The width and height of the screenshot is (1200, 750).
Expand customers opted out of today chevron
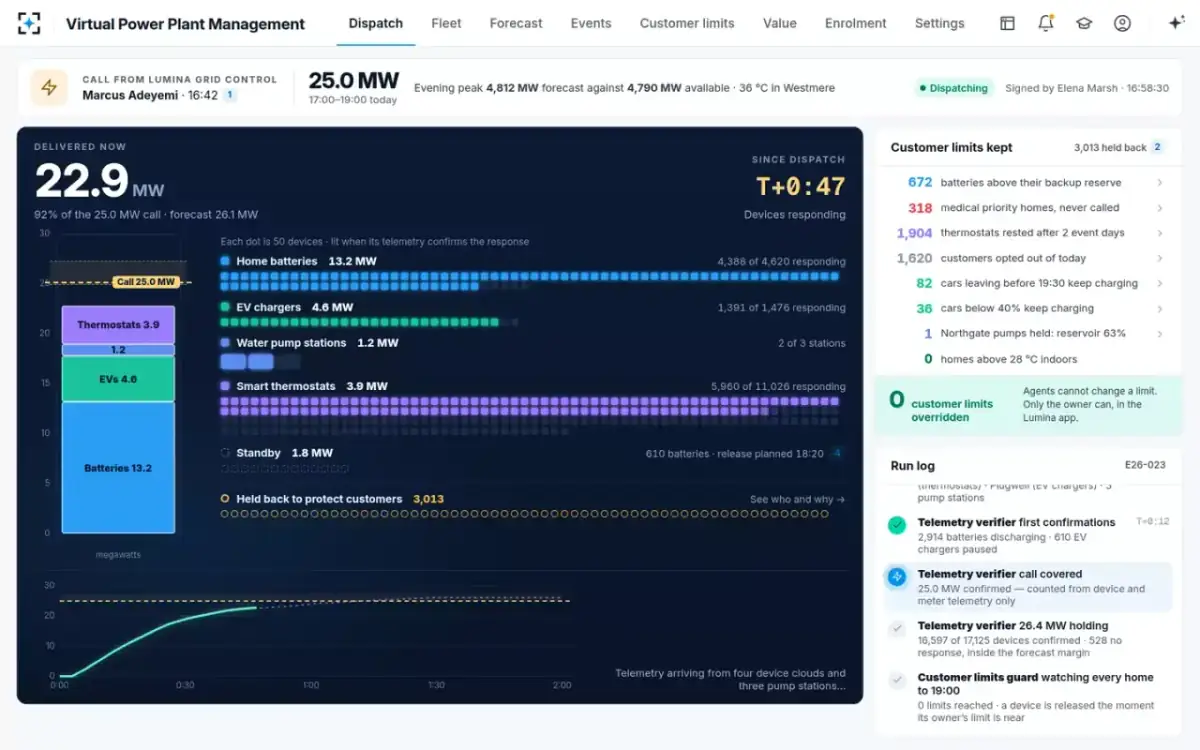click(1159, 258)
